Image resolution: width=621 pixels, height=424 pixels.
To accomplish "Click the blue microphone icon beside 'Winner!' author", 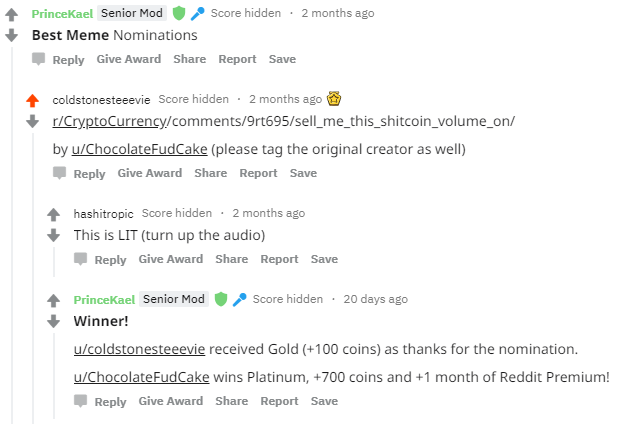I will point(240,299).
